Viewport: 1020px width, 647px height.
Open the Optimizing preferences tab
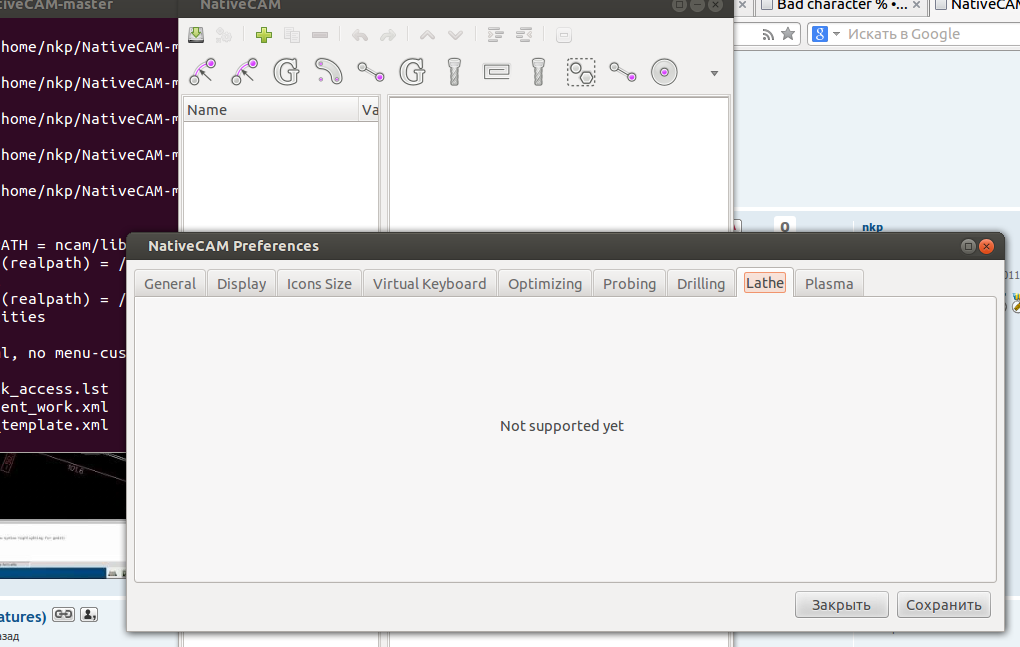tap(544, 284)
